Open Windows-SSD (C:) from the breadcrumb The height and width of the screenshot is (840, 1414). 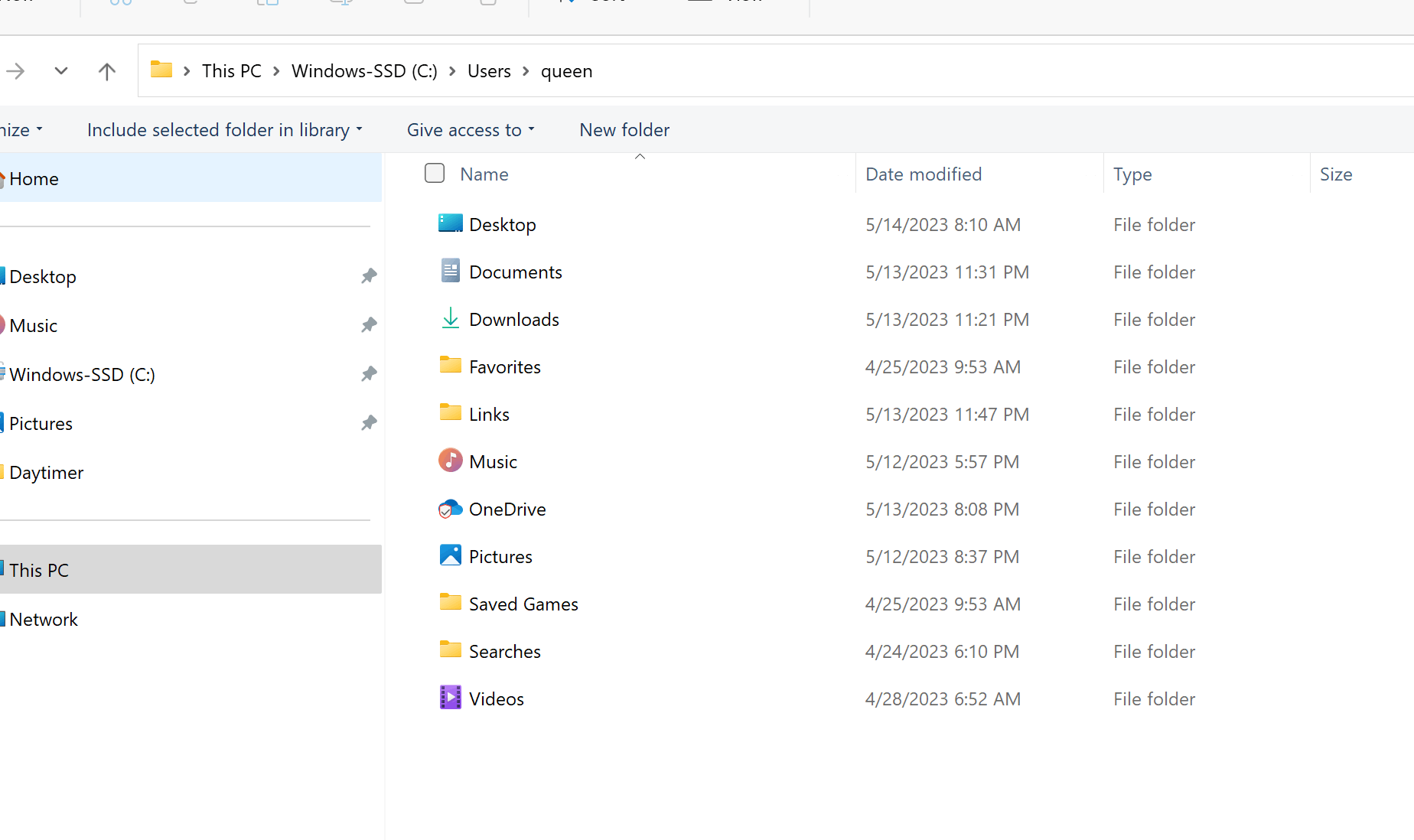point(364,70)
